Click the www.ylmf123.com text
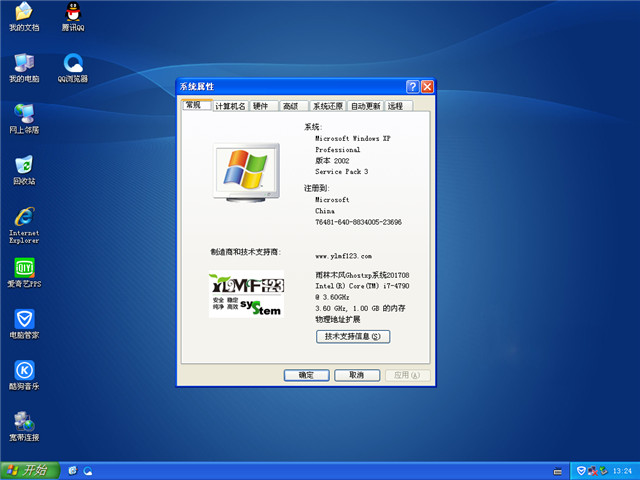Screen dimensions: 640x480 tap(343, 256)
